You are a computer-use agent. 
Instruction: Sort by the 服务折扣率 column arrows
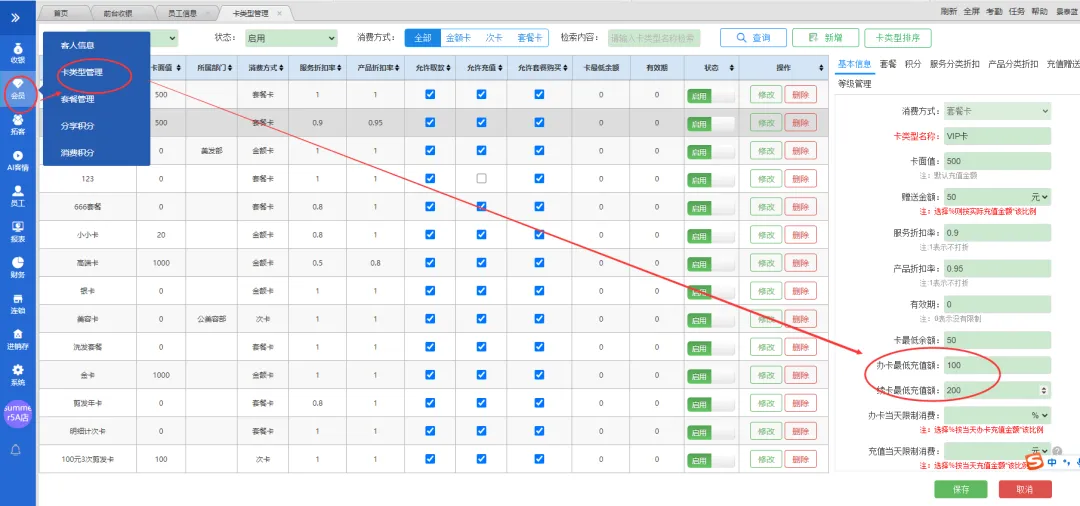[340, 68]
